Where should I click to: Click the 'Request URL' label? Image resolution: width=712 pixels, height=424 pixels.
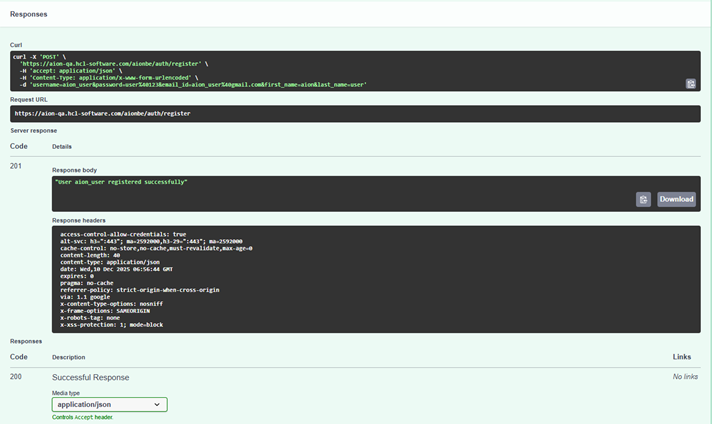(29, 99)
